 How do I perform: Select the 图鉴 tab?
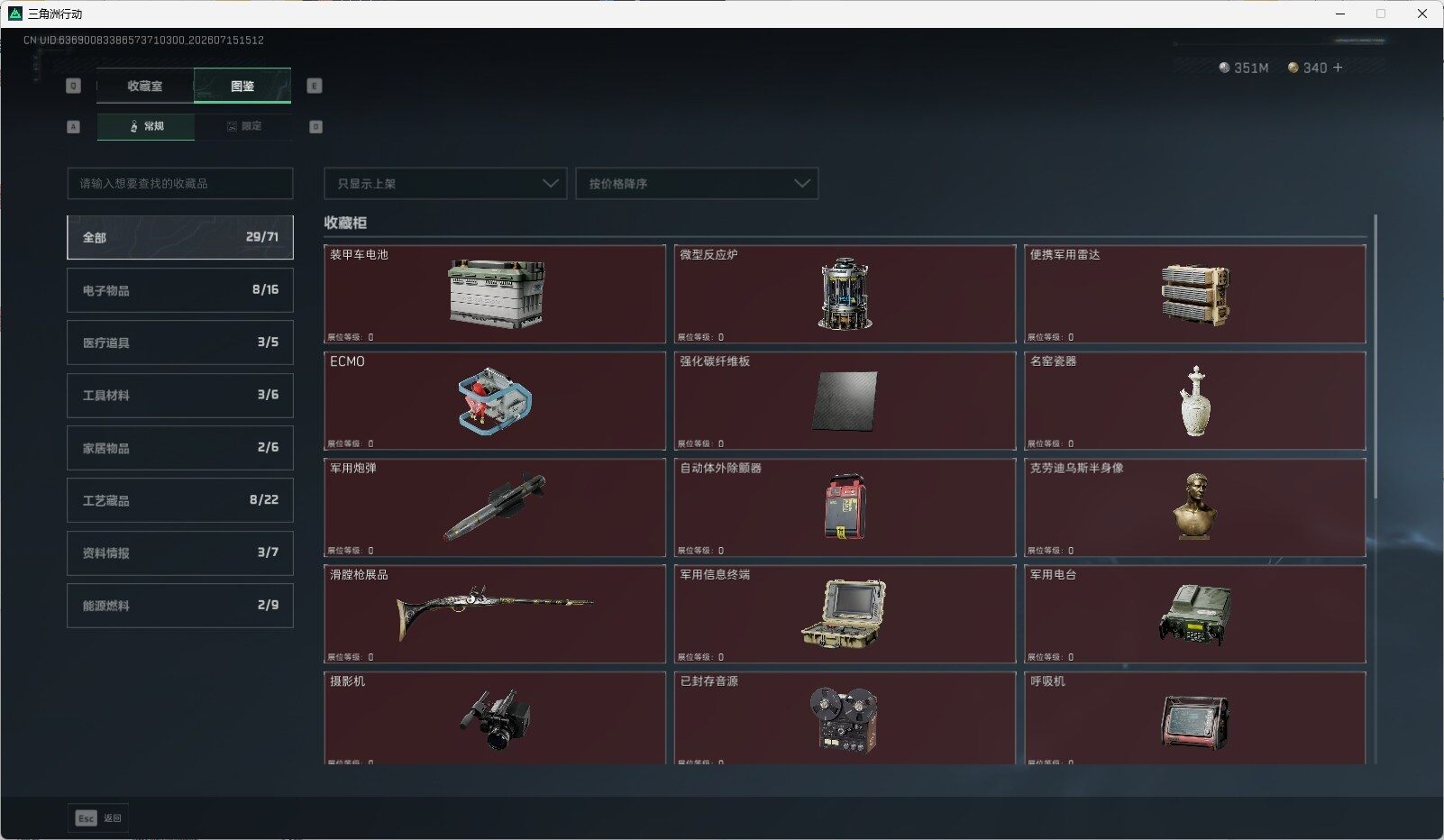[242, 87]
